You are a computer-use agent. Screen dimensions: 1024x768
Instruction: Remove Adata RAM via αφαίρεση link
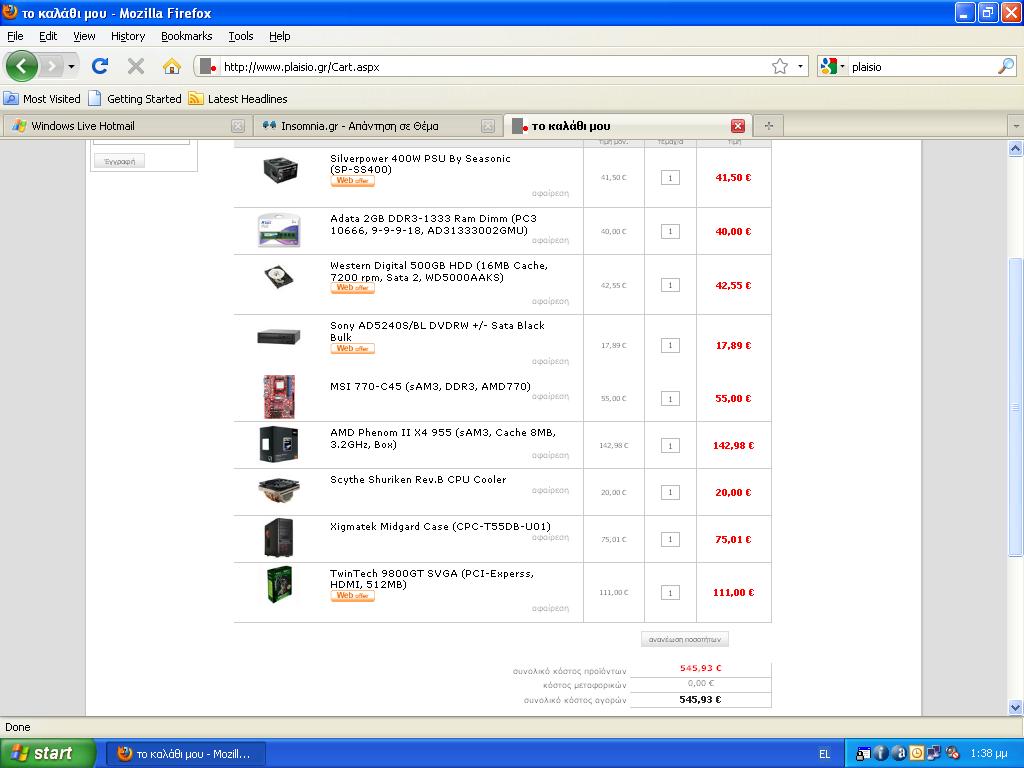tap(551, 240)
